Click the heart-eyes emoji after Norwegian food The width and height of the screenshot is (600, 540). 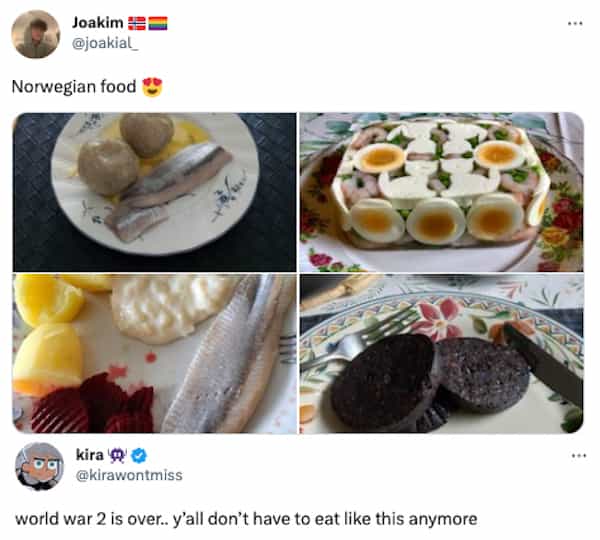click(x=152, y=86)
